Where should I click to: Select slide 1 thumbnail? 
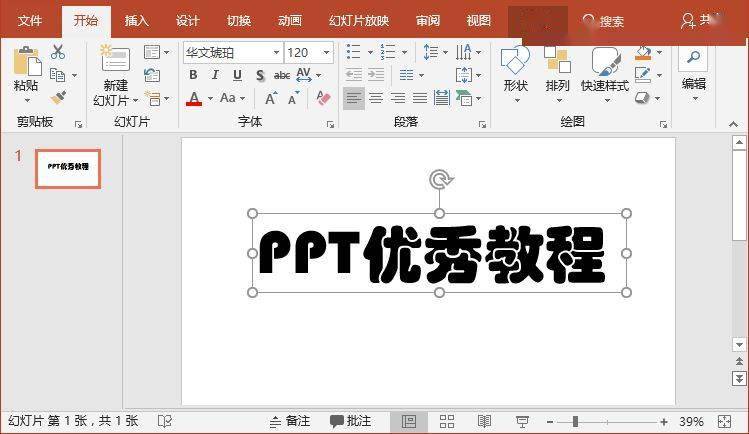68,169
